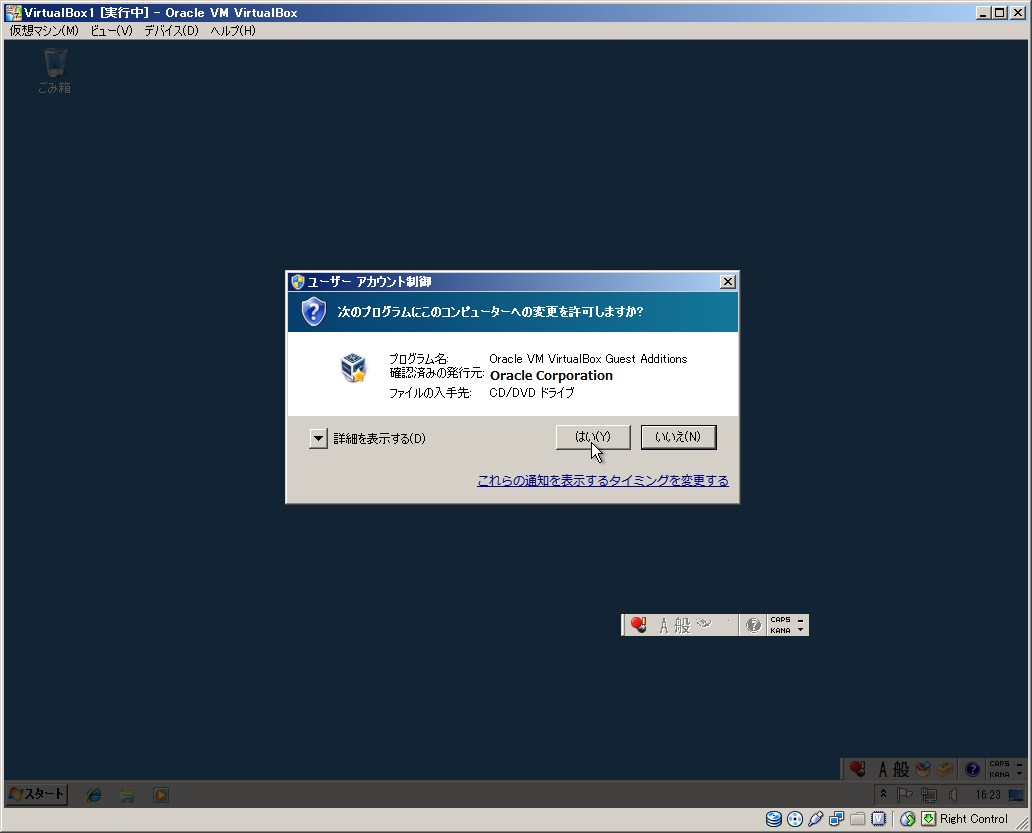1032x833 pixels.
Task: Close the ユーザー アカウント制御 dialog
Action: click(x=727, y=282)
